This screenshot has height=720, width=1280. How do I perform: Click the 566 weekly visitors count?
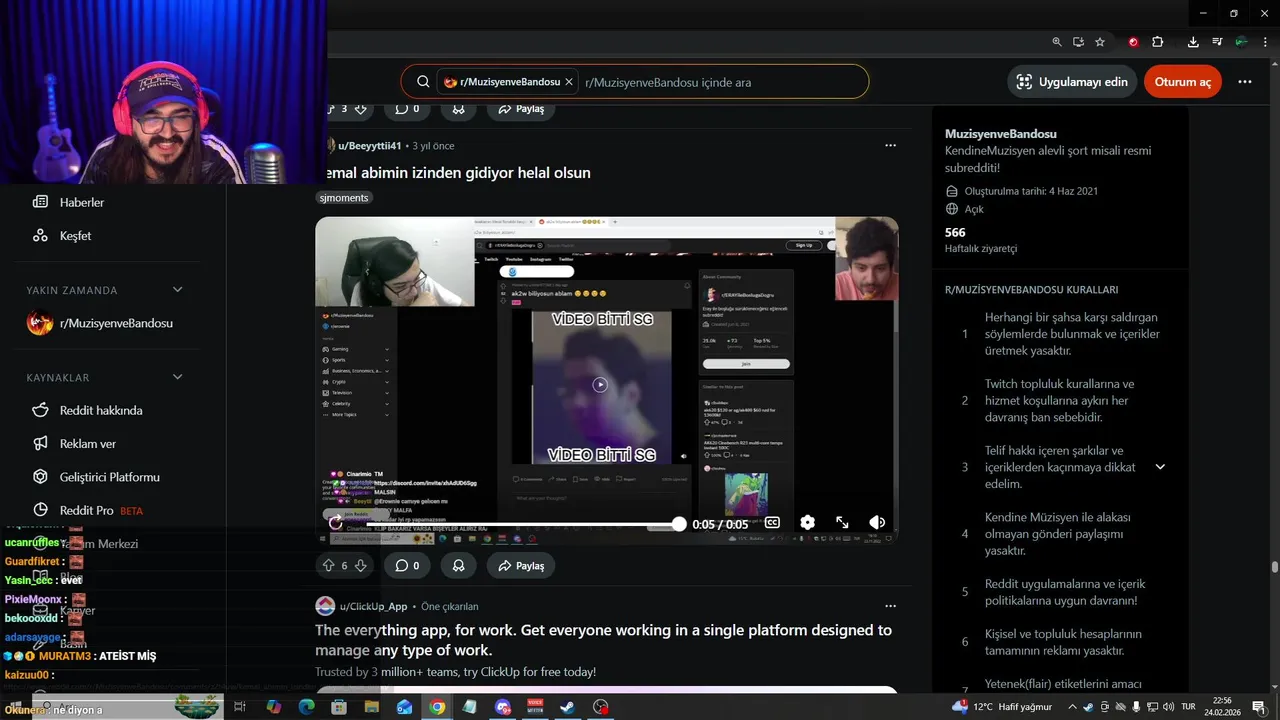[x=955, y=232]
